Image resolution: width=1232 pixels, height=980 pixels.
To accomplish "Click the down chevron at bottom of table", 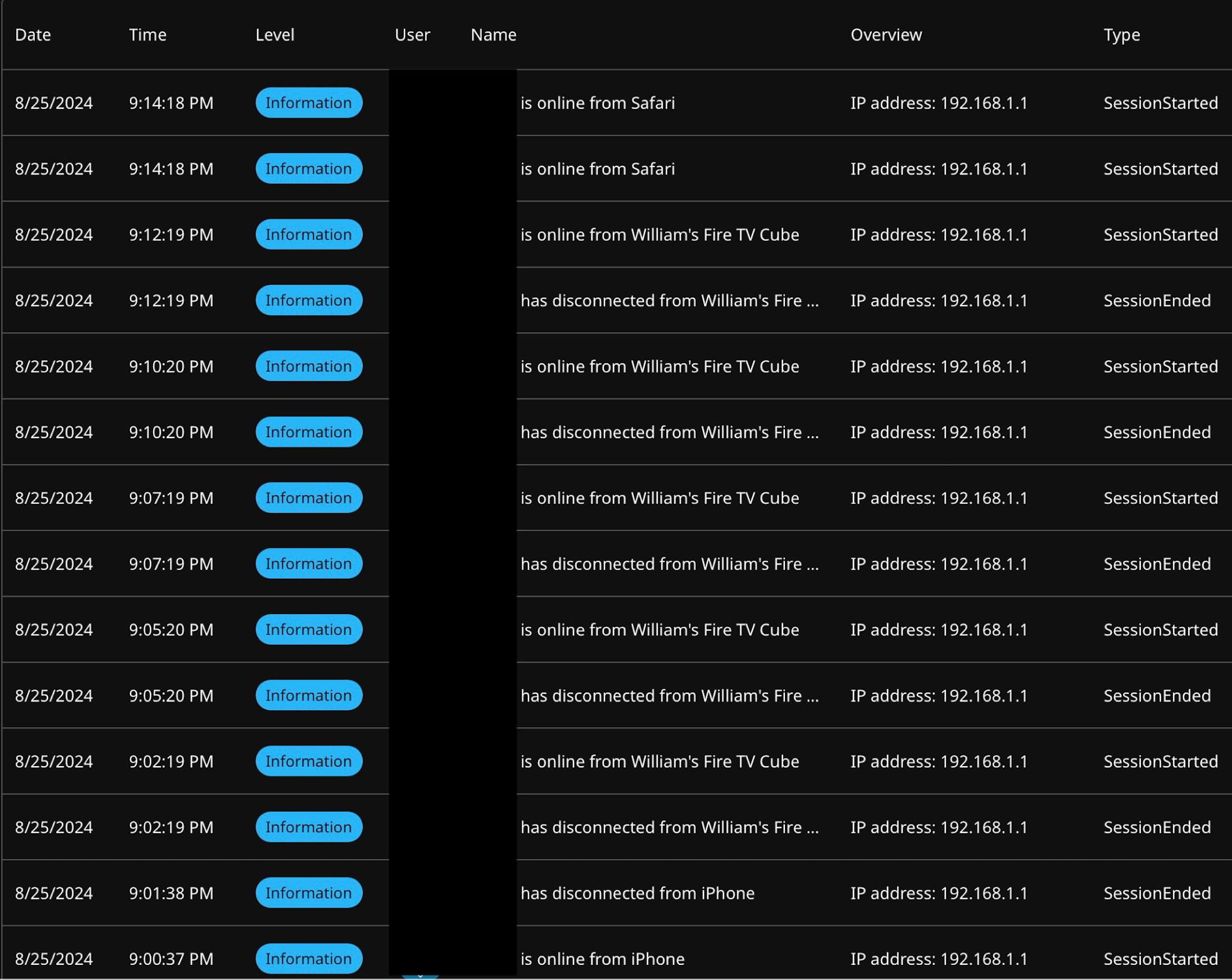I will tap(420, 977).
